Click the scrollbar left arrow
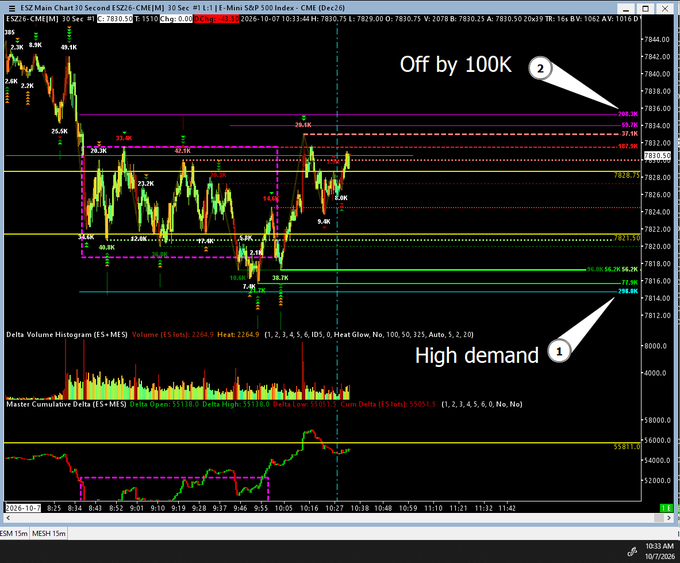680x563 pixels. pos(8,518)
